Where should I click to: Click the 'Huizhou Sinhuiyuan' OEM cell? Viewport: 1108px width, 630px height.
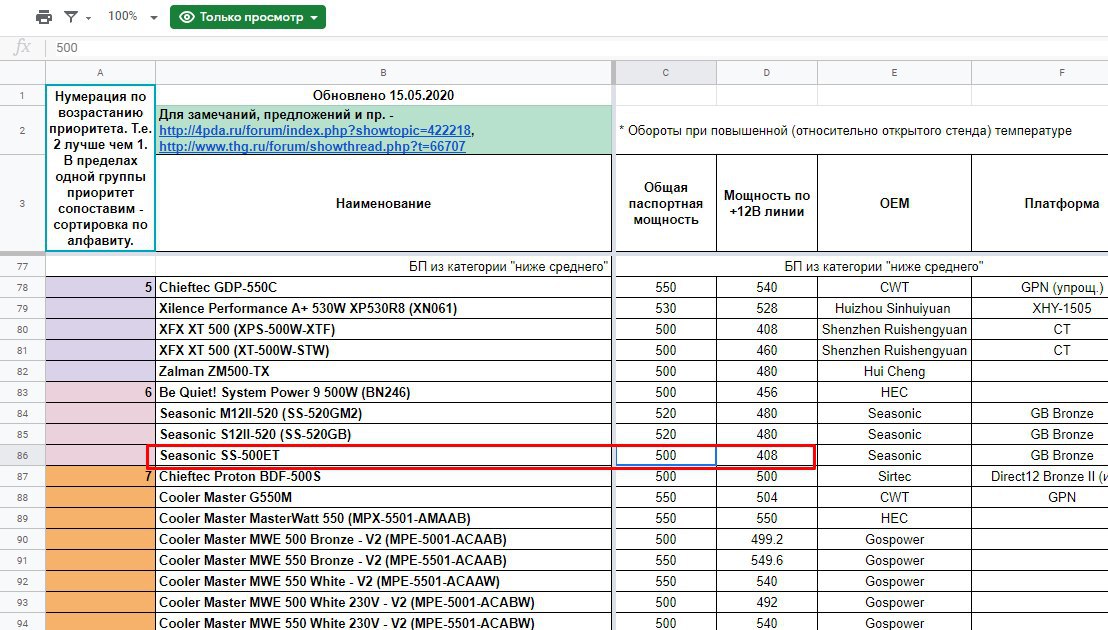tap(895, 309)
